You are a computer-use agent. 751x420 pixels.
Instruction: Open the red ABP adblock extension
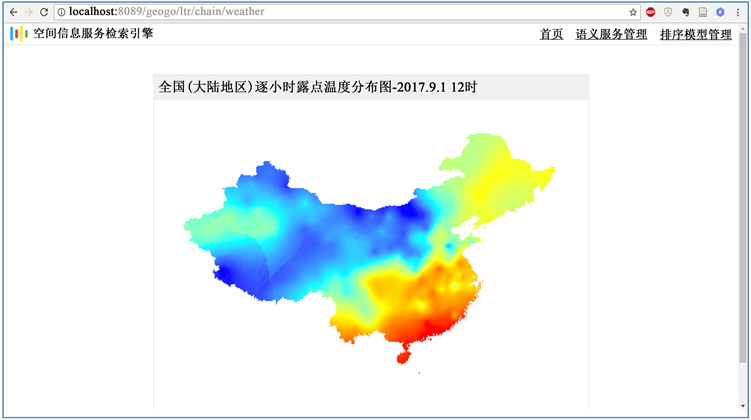[650, 12]
